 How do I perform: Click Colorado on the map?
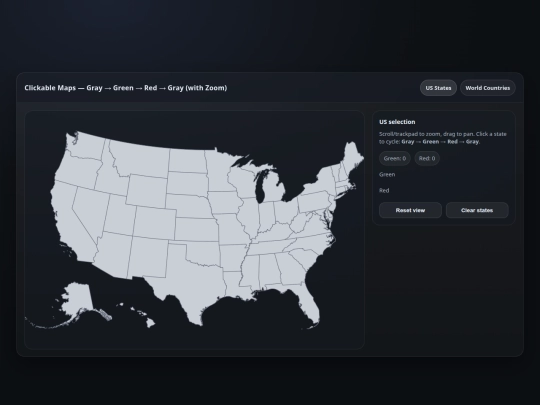pyautogui.click(x=154, y=223)
